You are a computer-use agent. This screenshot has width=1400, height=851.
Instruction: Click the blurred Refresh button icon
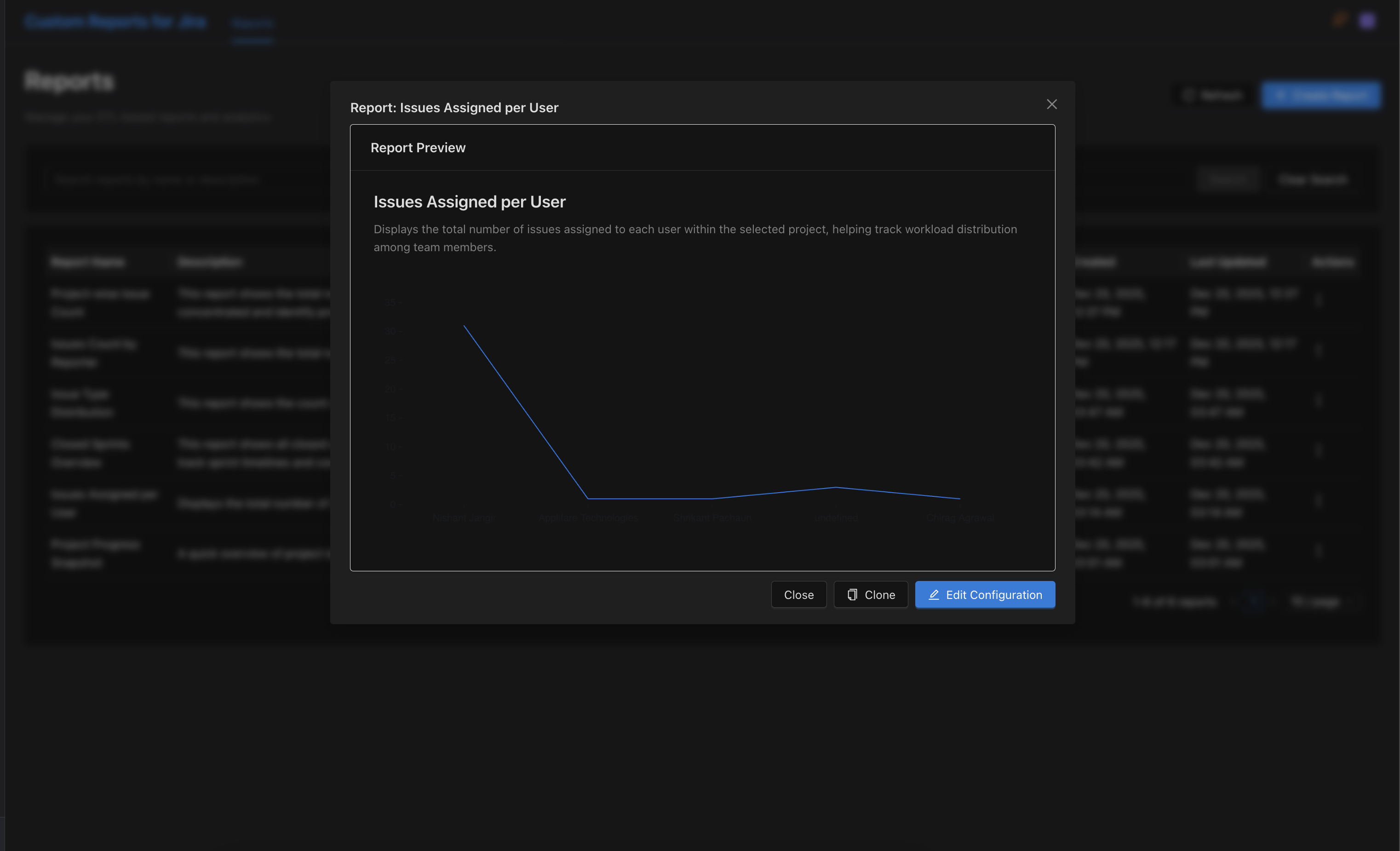coord(1188,95)
